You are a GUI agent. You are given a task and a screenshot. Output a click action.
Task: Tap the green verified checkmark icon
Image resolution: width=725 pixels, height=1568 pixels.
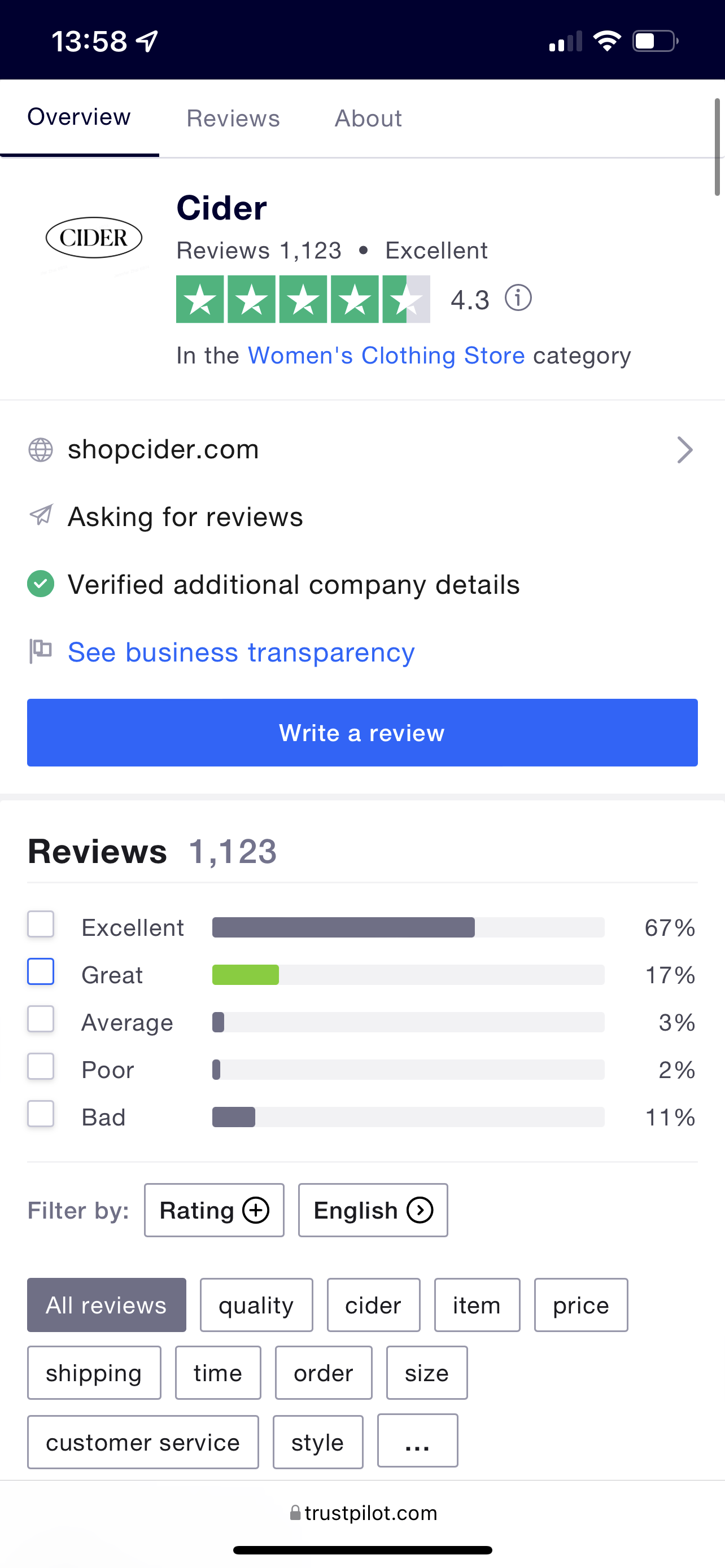pyautogui.click(x=41, y=584)
